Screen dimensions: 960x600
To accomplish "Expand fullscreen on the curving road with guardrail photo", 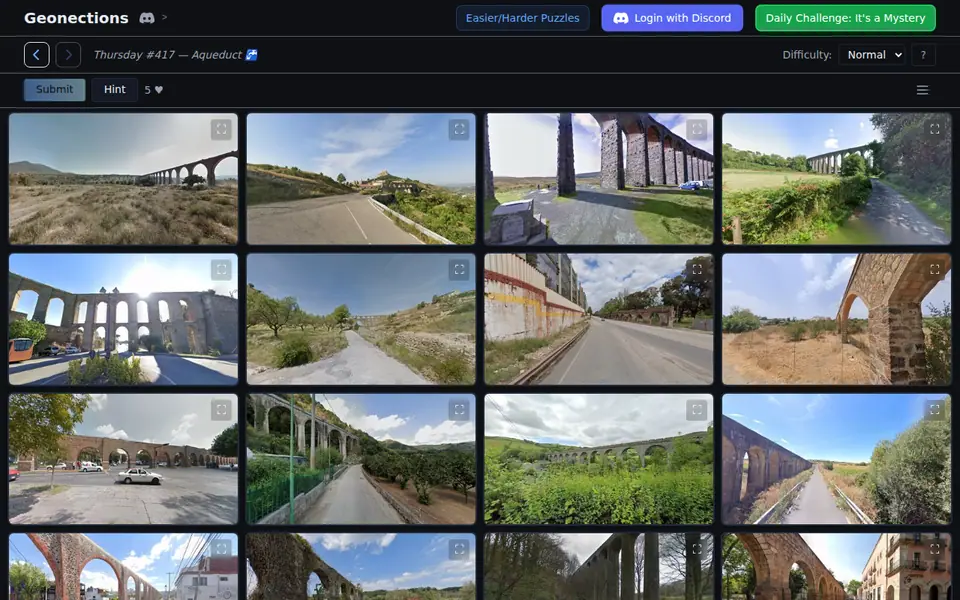I will (459, 129).
